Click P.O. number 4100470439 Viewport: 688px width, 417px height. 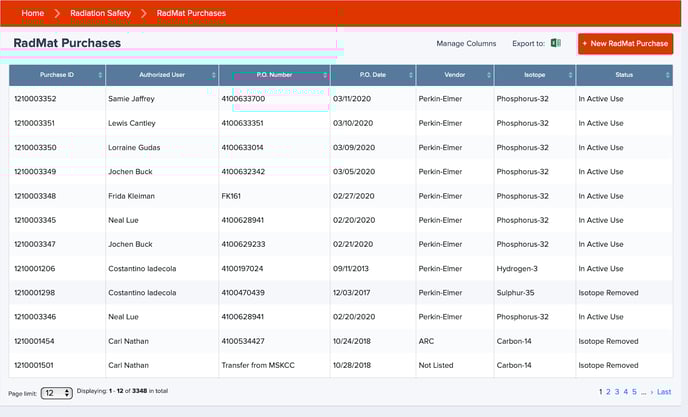click(243, 293)
